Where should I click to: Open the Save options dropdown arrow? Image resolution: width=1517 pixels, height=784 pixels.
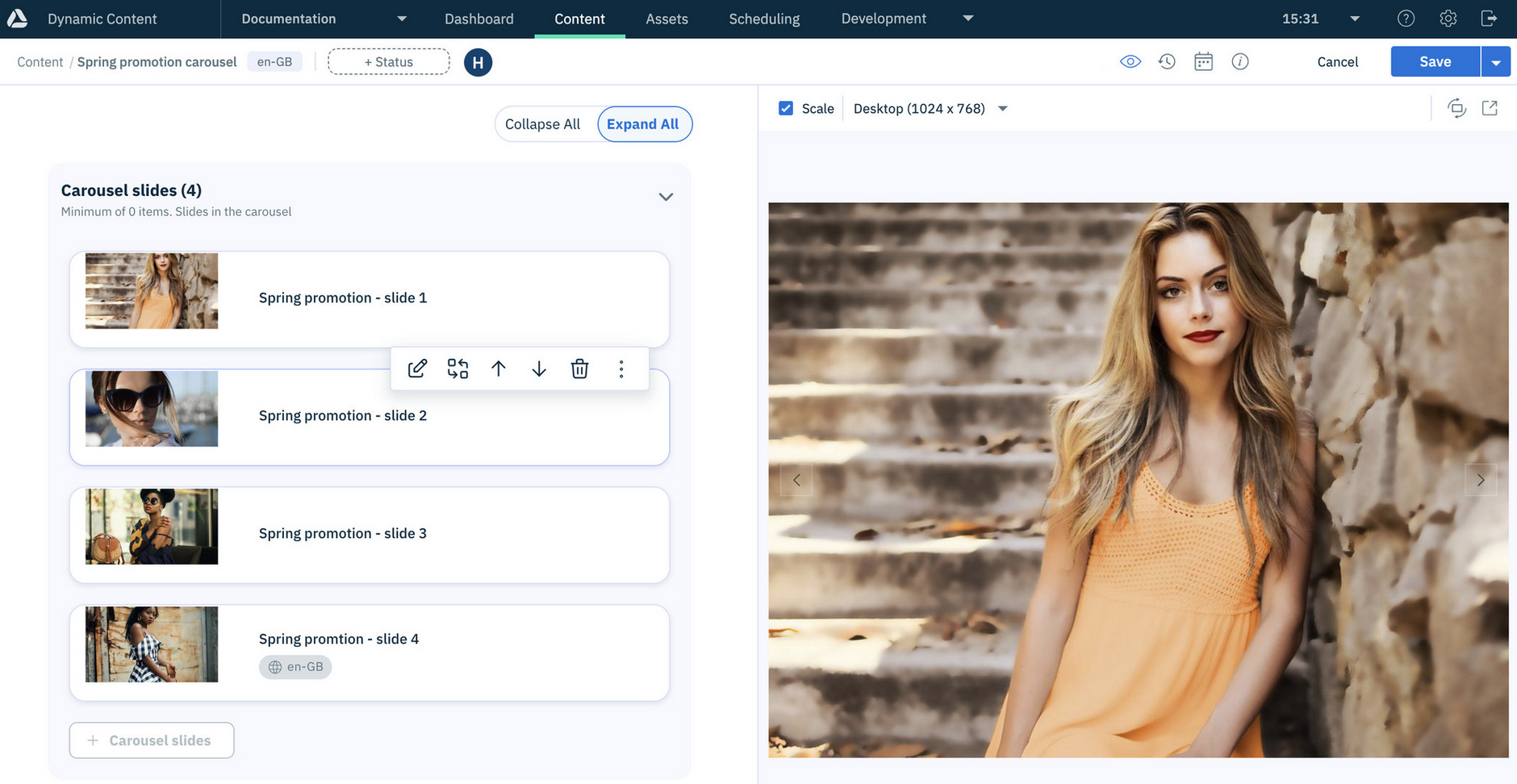(1496, 62)
